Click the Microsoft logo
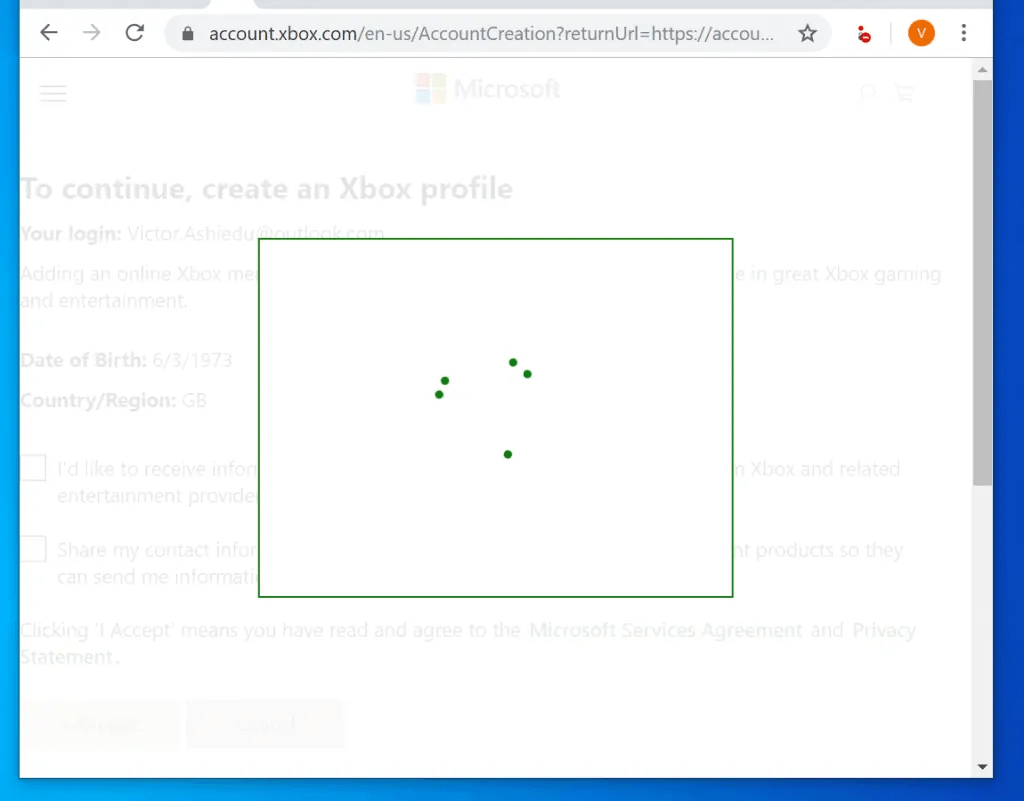The width and height of the screenshot is (1024, 801). tap(486, 89)
